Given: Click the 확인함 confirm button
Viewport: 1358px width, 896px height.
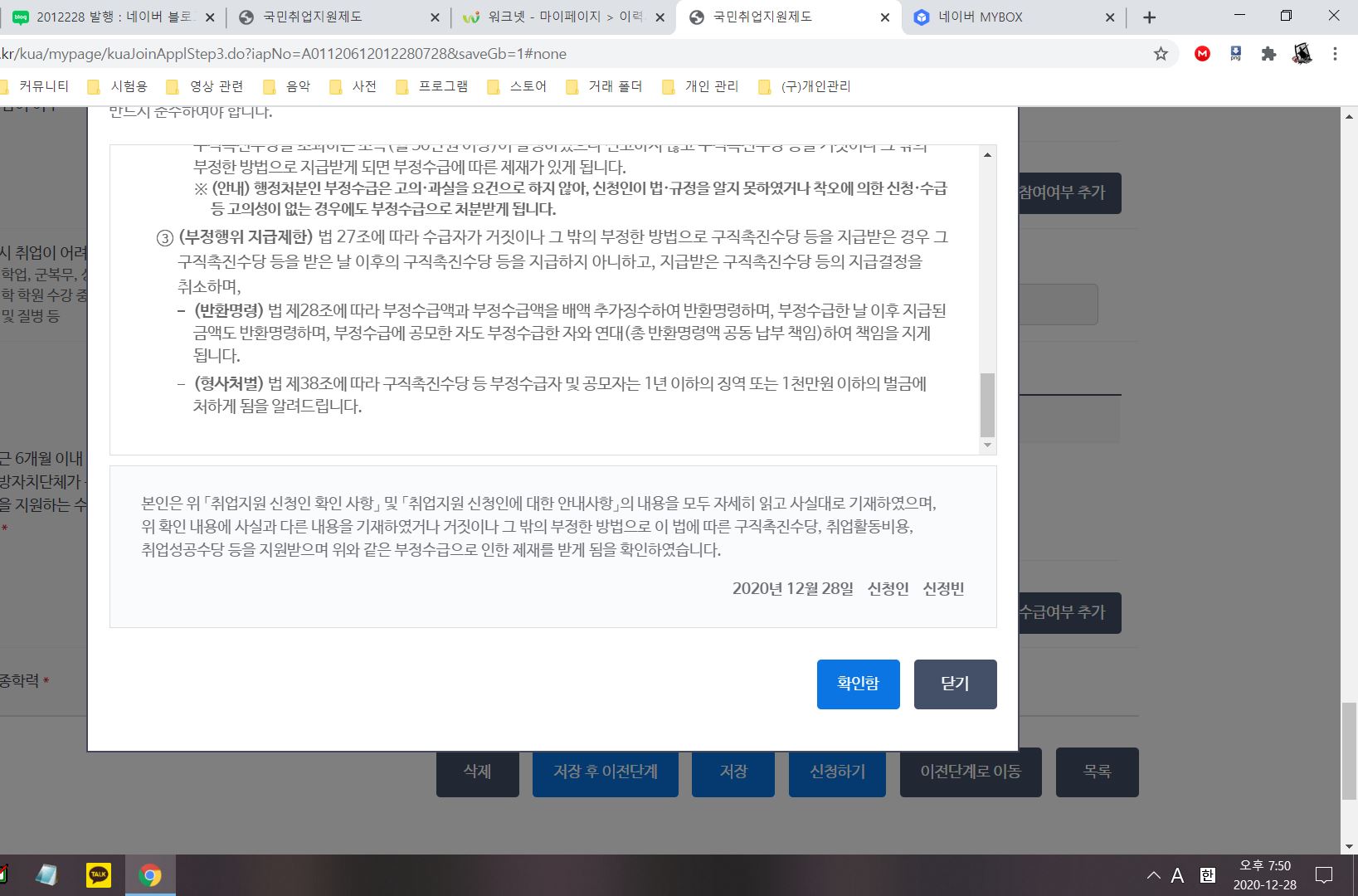Looking at the screenshot, I should click(858, 684).
